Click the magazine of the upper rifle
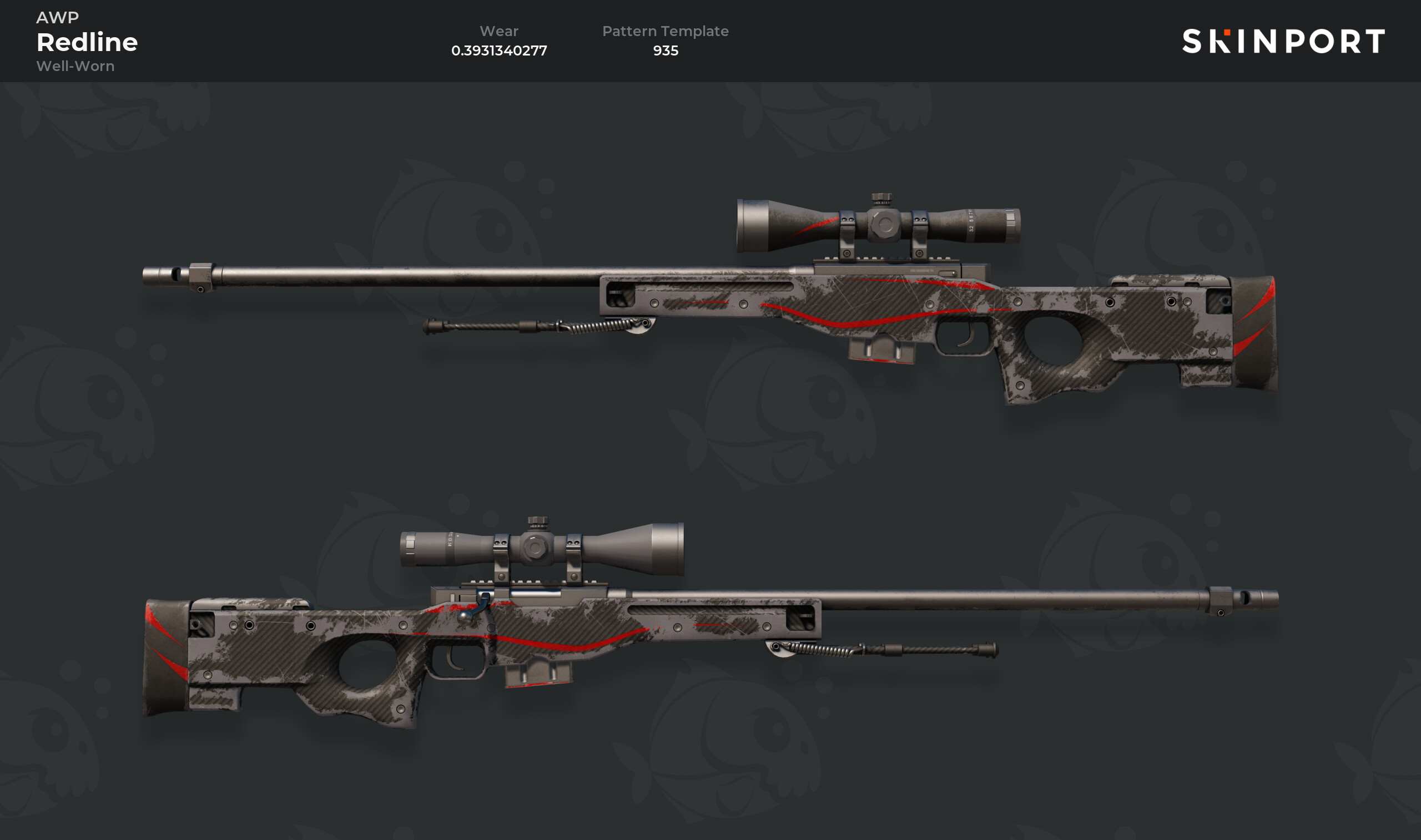This screenshot has height=840, width=1421. (x=881, y=348)
